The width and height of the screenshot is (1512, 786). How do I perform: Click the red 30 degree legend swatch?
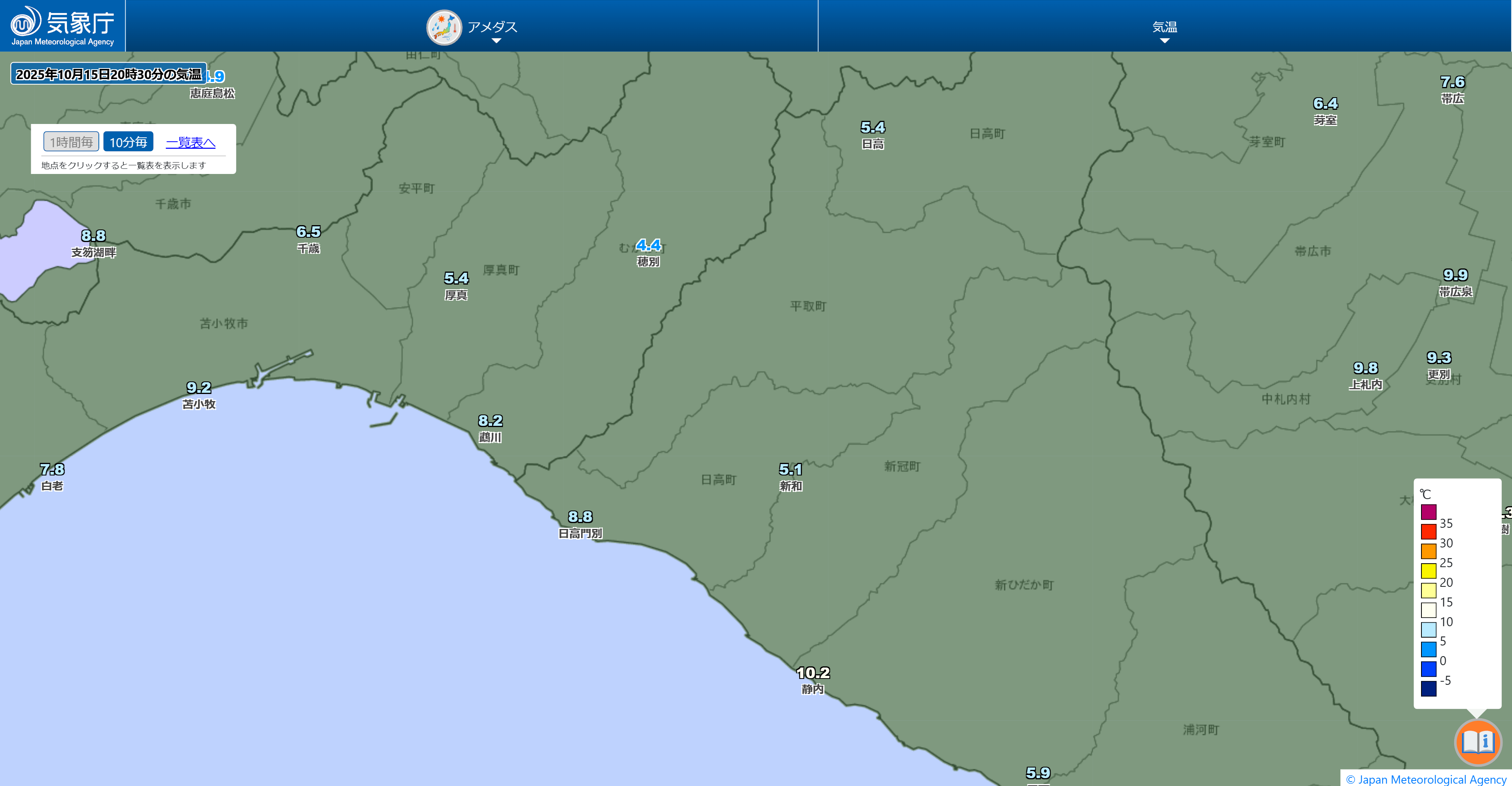click(1428, 532)
